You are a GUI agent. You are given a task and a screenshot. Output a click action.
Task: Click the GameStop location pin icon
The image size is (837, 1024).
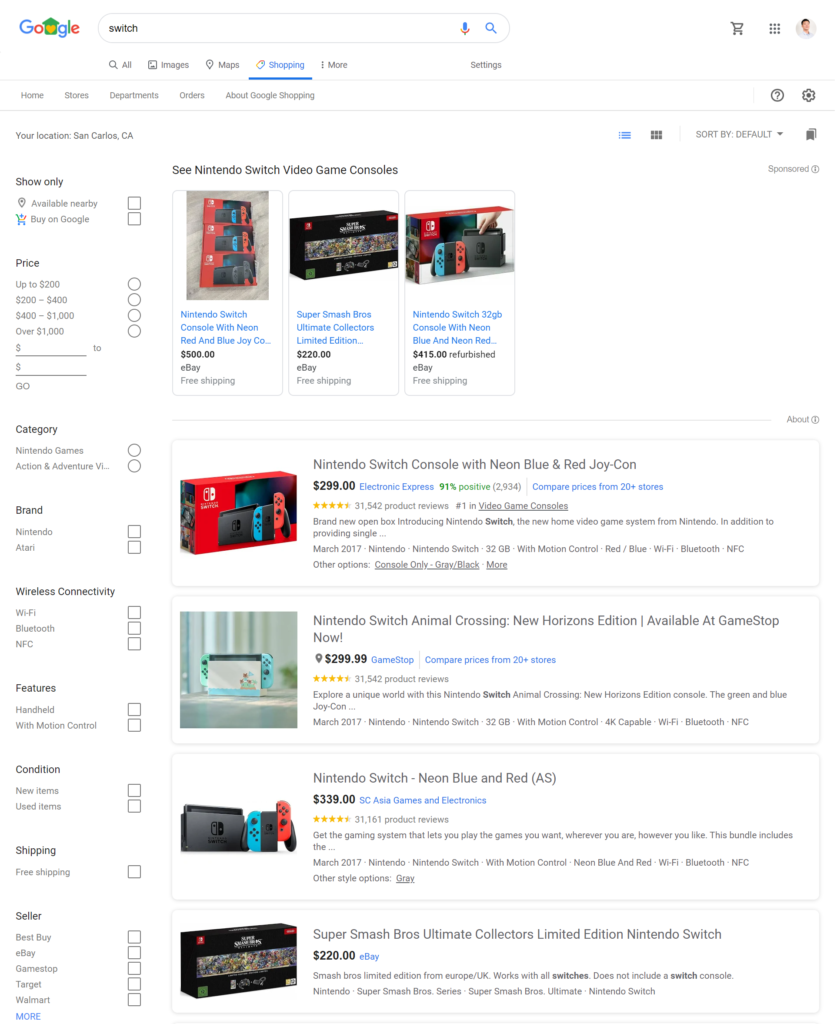[319, 659]
